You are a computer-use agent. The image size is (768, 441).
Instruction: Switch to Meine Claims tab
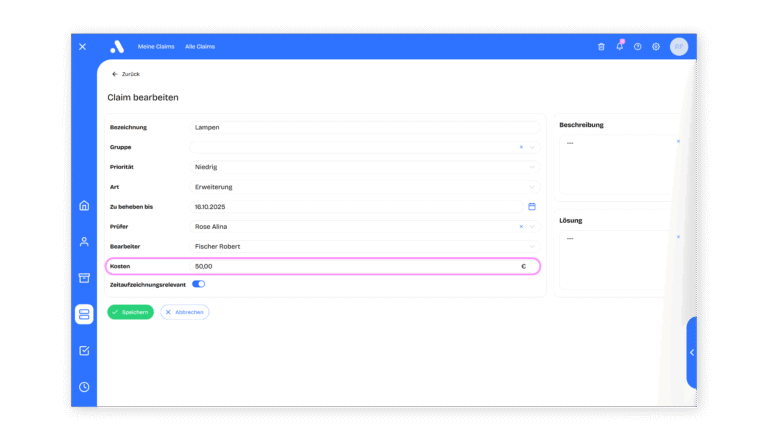coord(156,47)
